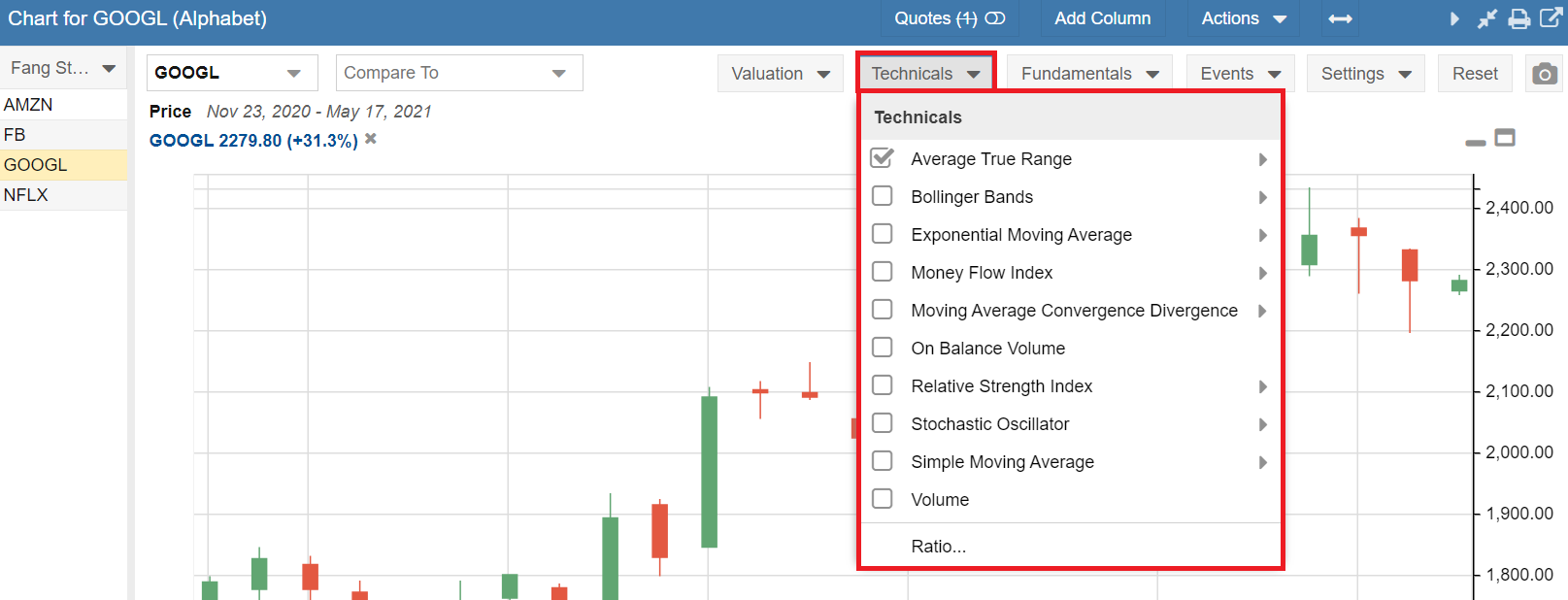Click the horizontal double-arrow width icon
Image resolution: width=1568 pixels, height=600 pixels.
1340,18
